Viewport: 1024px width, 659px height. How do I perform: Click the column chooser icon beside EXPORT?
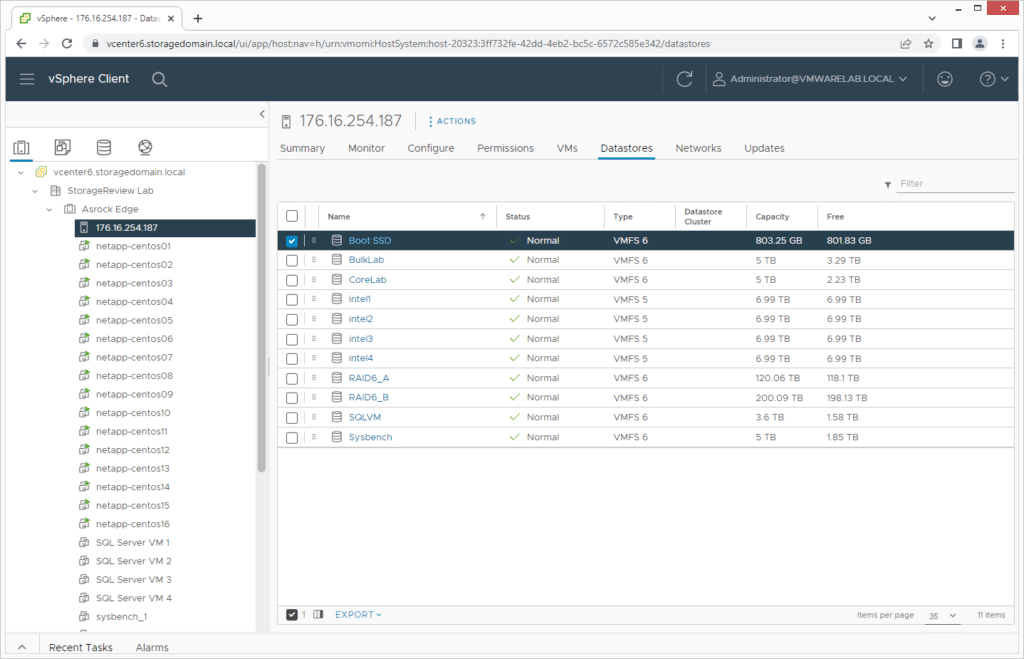(x=318, y=615)
